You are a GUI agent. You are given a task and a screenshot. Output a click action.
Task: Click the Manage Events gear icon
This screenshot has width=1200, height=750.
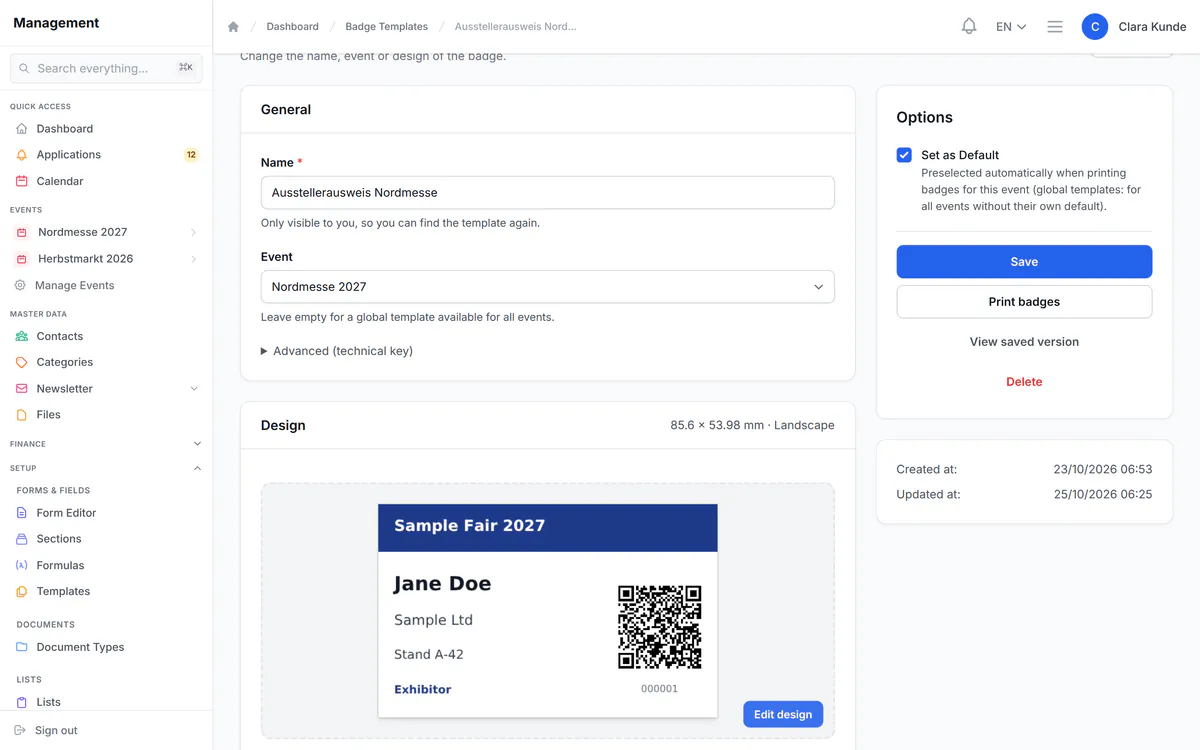click(20, 285)
